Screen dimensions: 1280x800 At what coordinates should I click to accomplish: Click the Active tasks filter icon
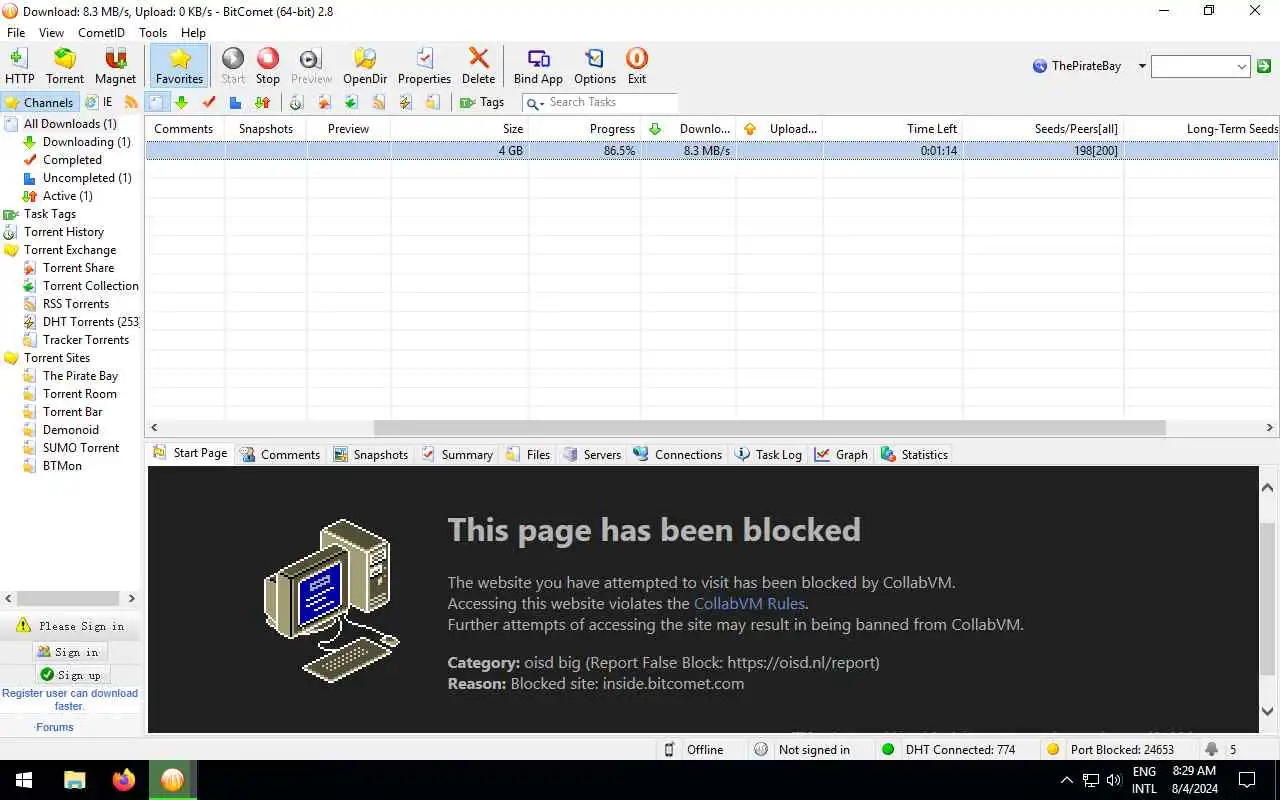point(262,102)
